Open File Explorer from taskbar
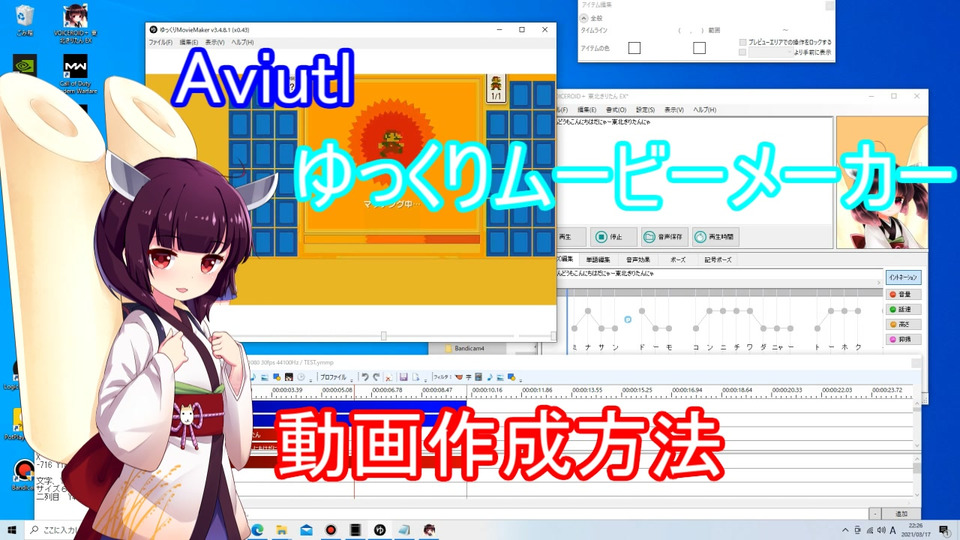 (x=282, y=530)
